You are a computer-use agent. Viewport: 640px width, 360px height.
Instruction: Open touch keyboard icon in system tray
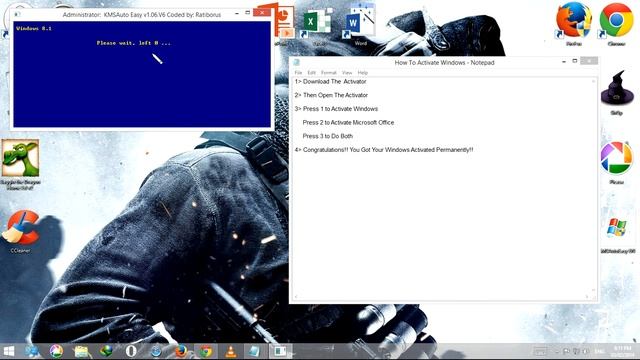pos(540,351)
